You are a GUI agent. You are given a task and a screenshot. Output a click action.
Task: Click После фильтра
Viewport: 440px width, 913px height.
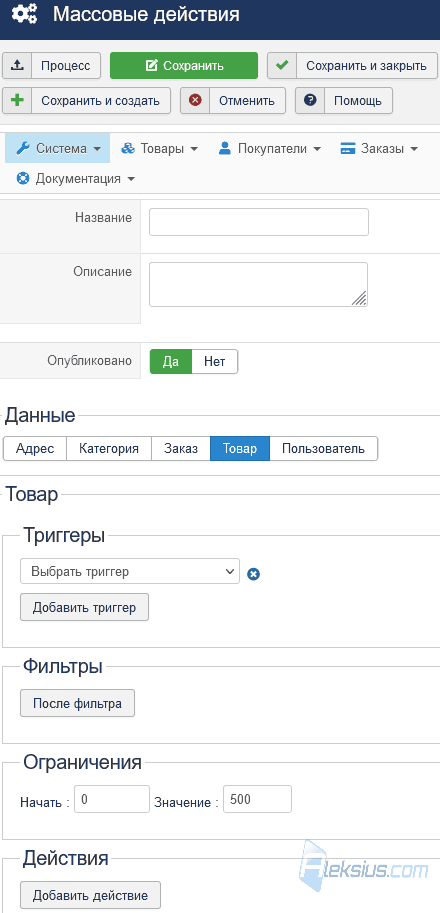[77, 703]
